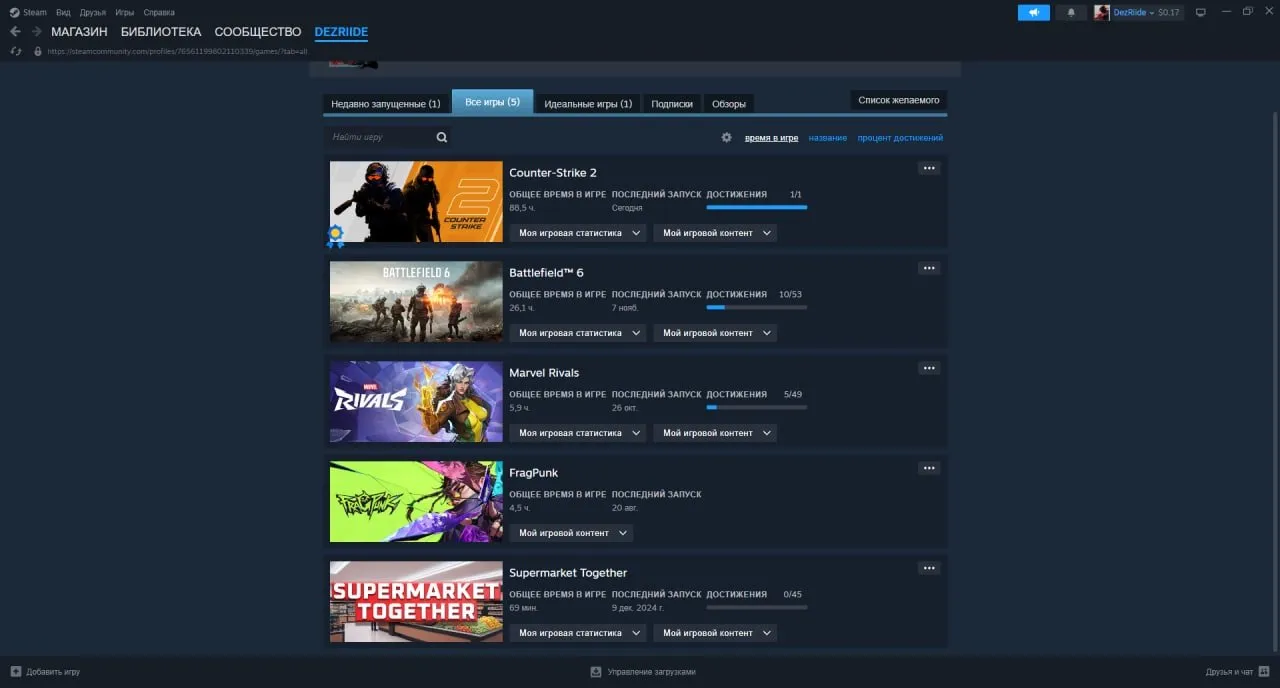Image resolution: width=1280 pixels, height=688 pixels.
Task: Open the Друзья menu
Action: 93,12
